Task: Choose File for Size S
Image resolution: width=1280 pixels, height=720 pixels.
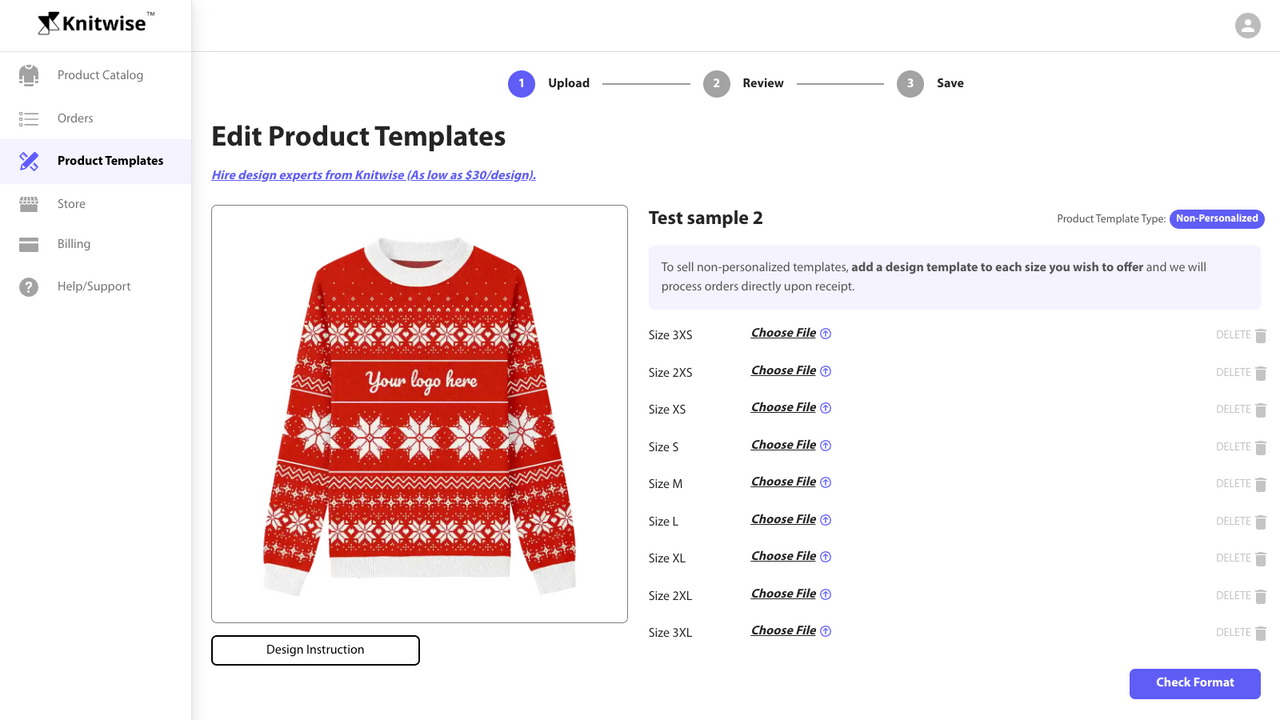Action: point(781,444)
